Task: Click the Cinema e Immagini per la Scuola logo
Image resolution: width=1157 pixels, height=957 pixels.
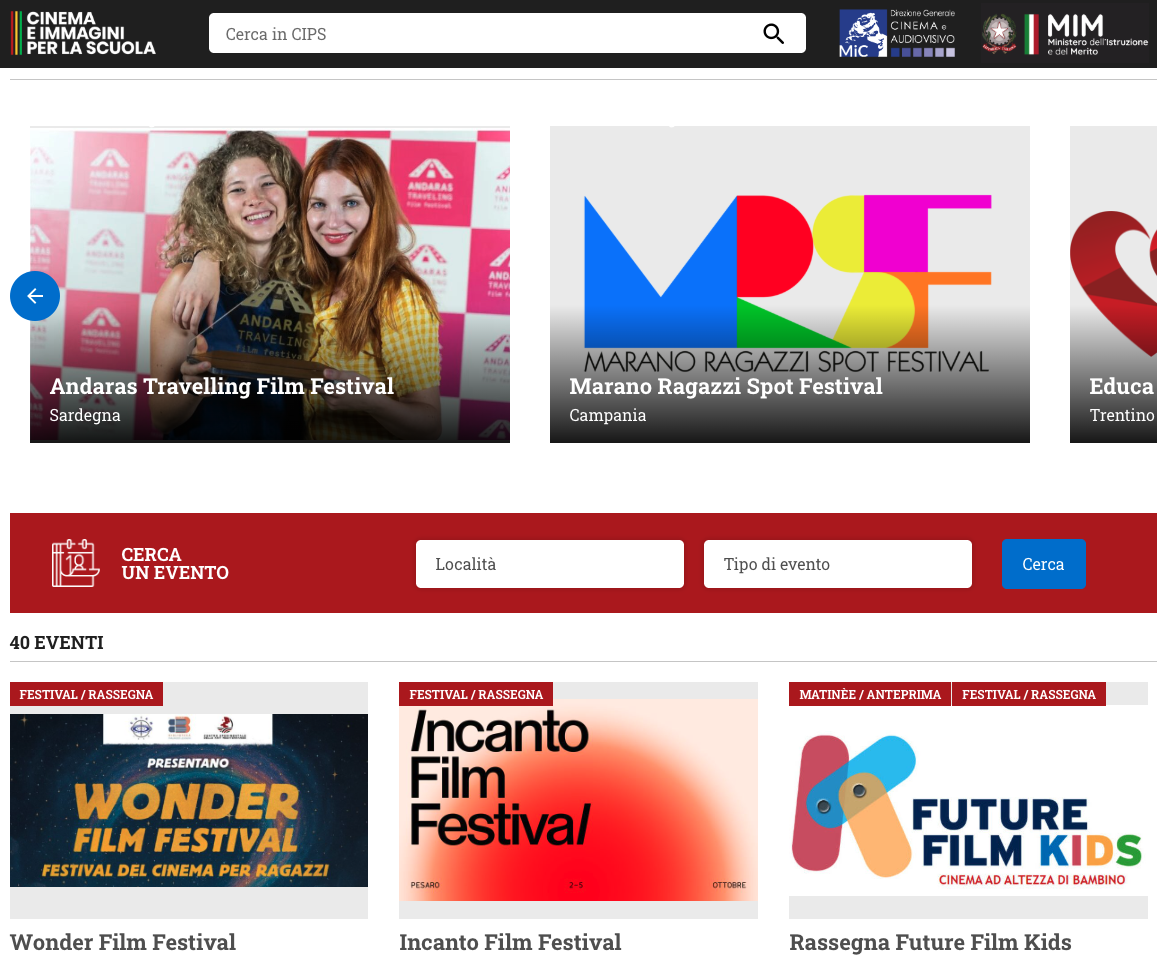Action: tap(83, 33)
